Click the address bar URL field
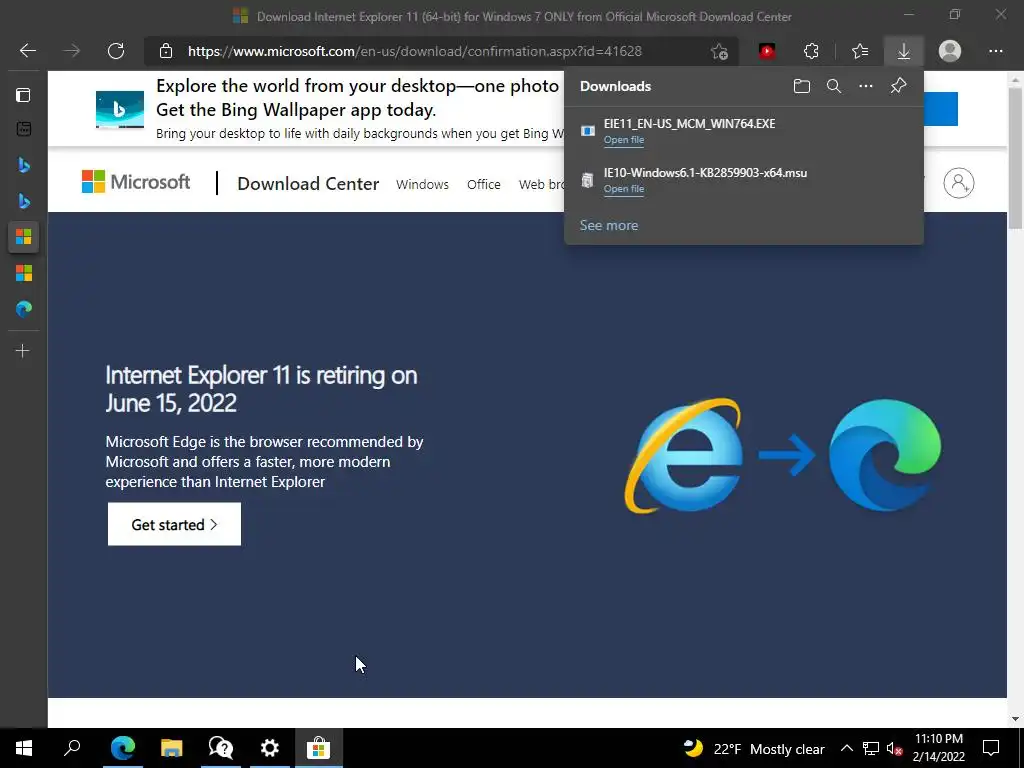This screenshot has height=768, width=1024. point(441,51)
